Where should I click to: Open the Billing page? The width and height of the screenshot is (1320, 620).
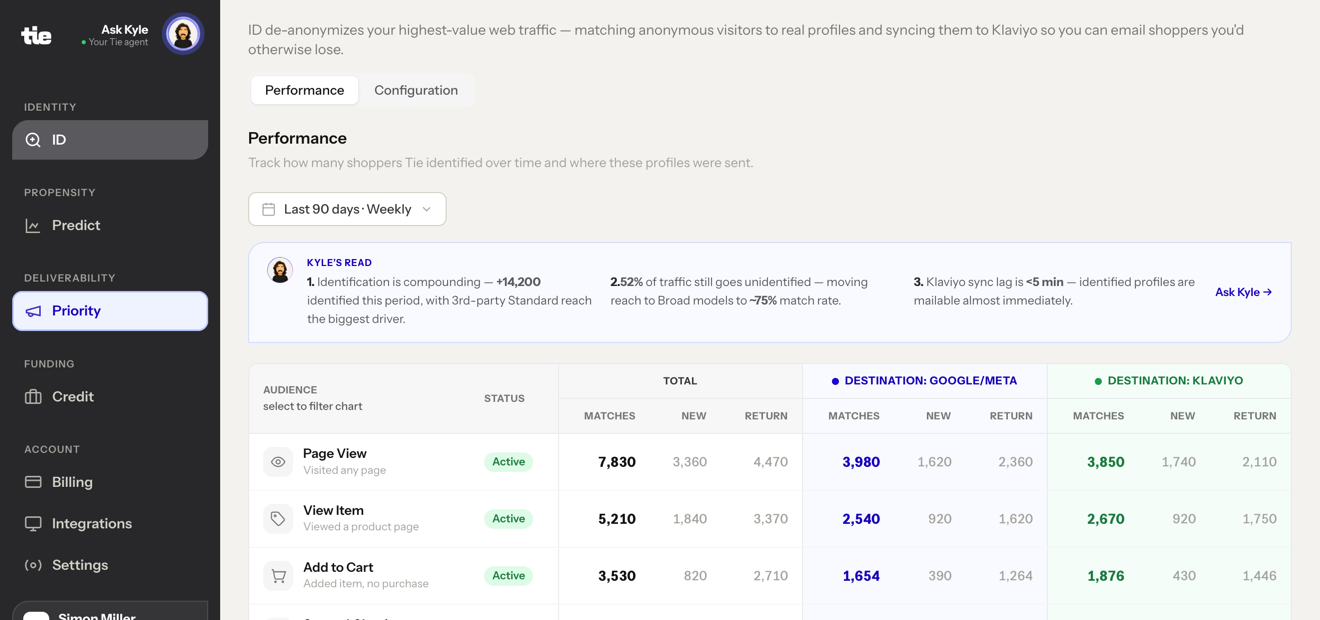[x=110, y=482]
